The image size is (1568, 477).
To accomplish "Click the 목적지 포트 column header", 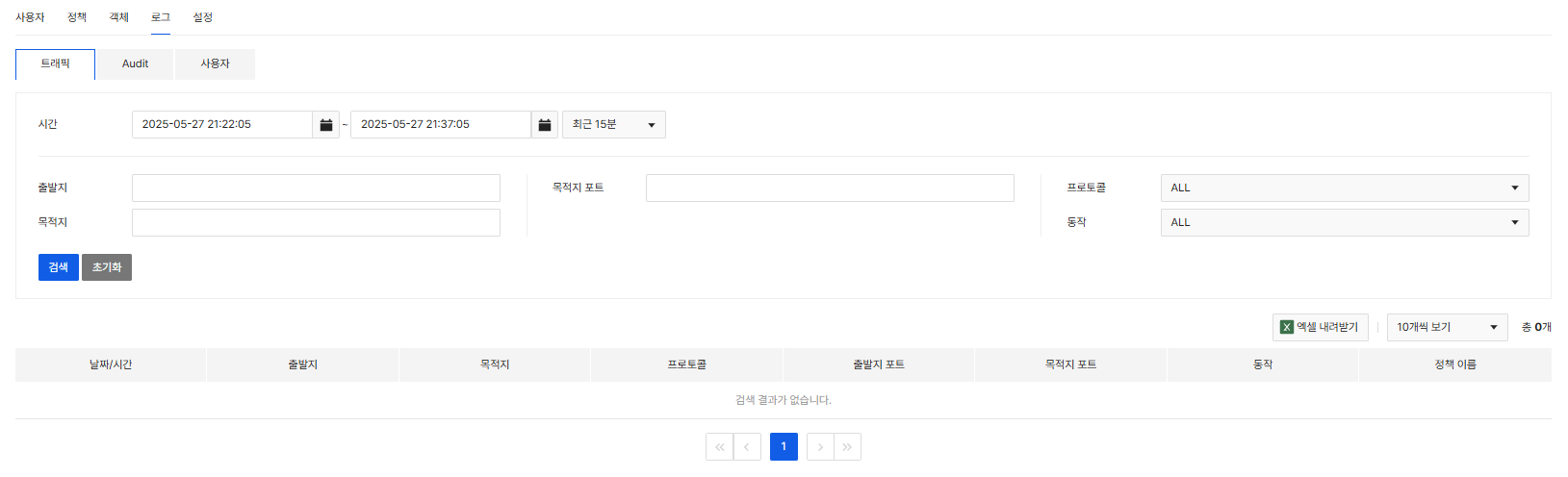I will pos(1071,365).
